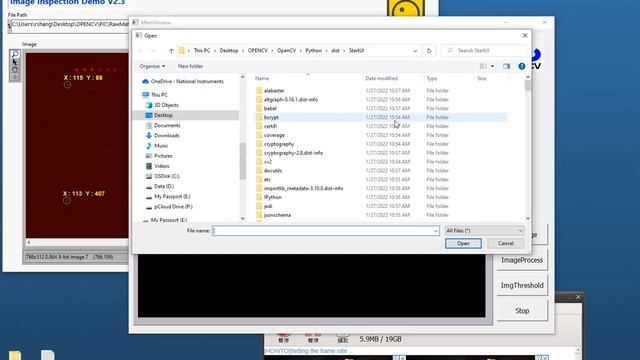Expand the File name history dropdown
Image resolution: width=640 pixels, height=360 pixels.
(x=436, y=231)
